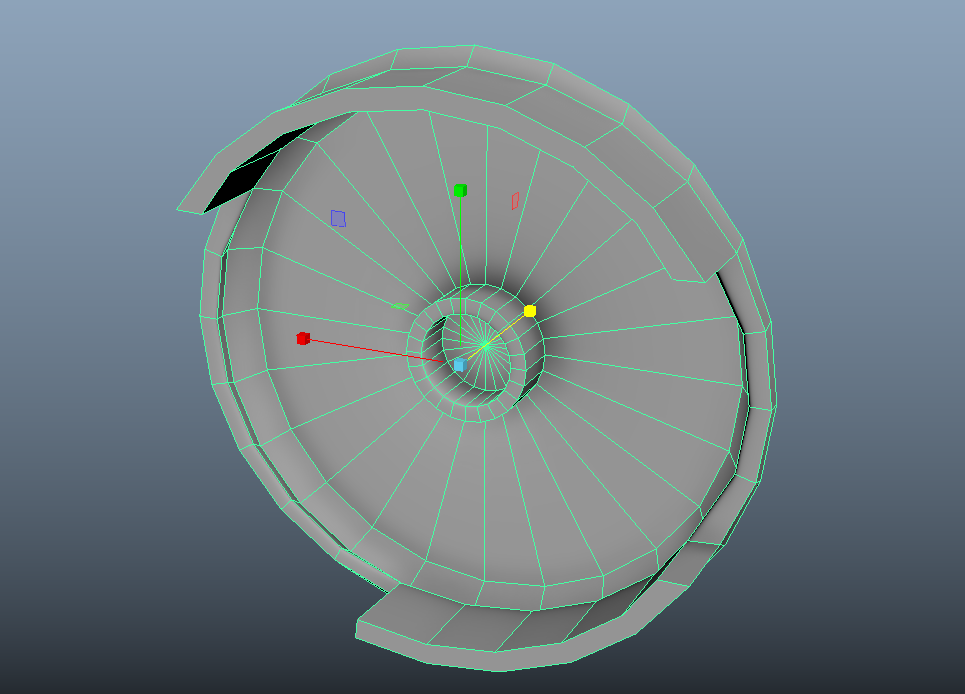Viewport: 965px width, 694px height.
Task: Click the yellow Z-axis scale handle
Action: click(x=530, y=311)
